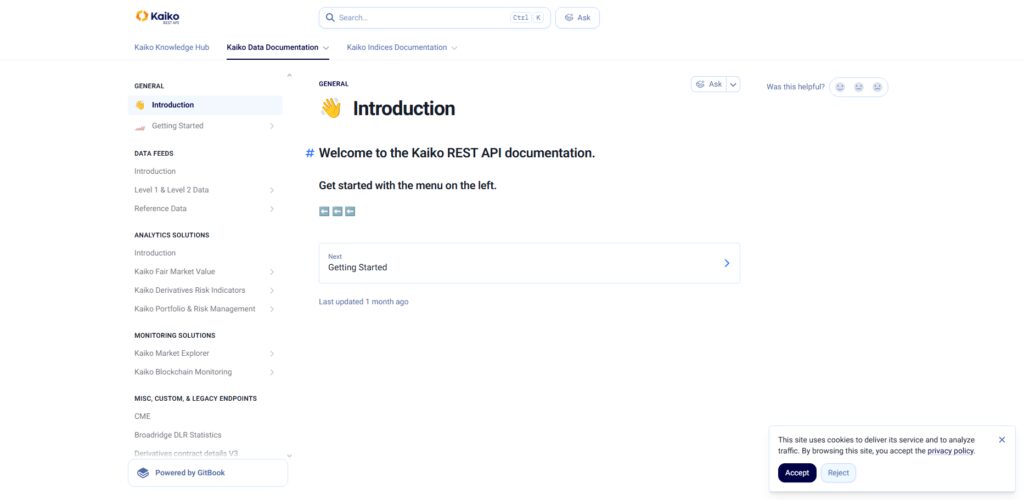Accept cookies
This screenshot has width=1024, height=500.
coord(797,473)
